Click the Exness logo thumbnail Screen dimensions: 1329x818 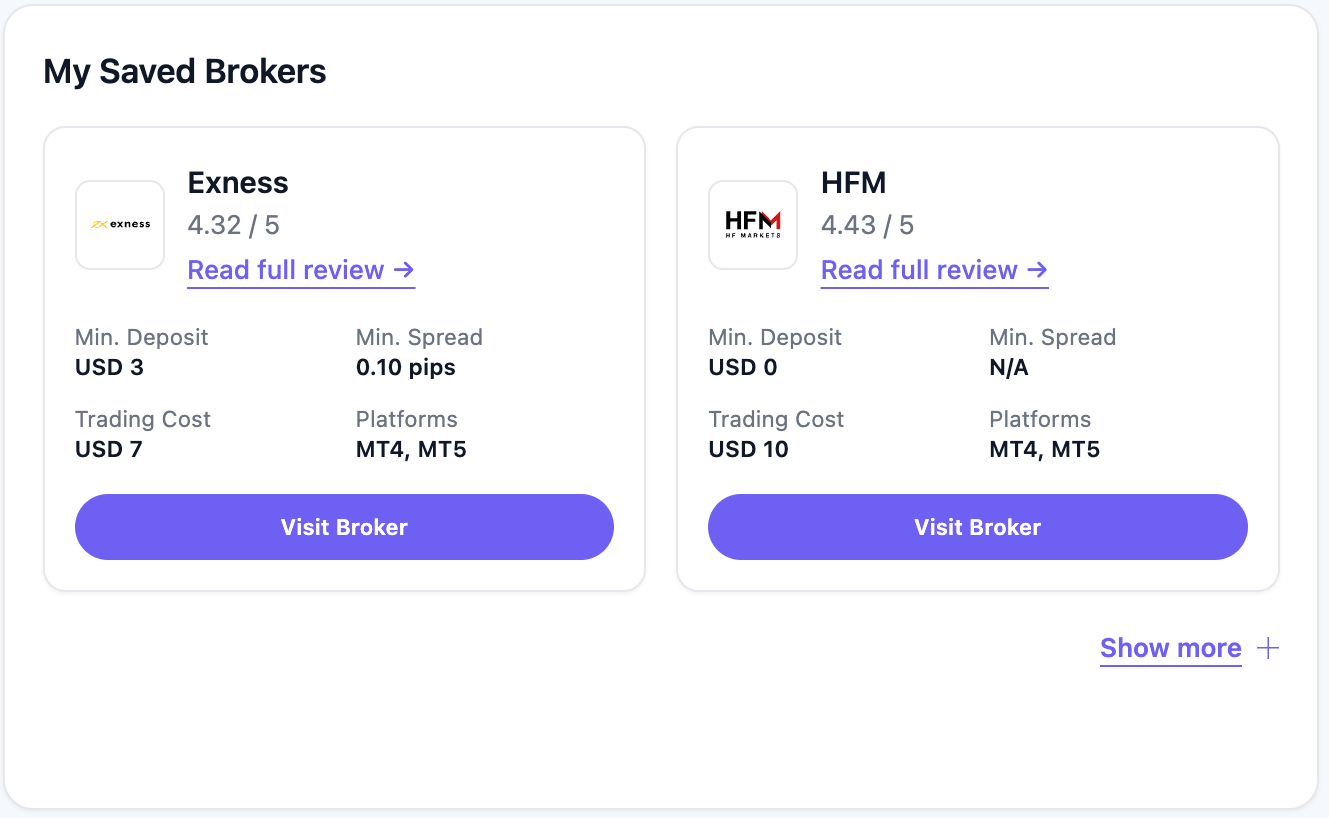coord(120,225)
